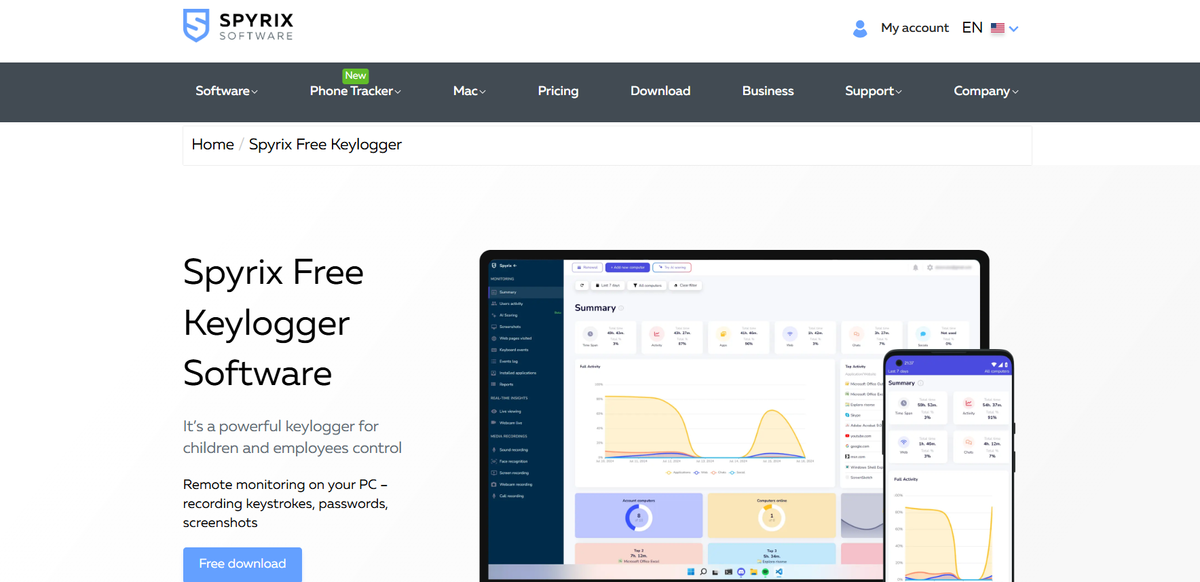Navigate to Home via the breadcrumb
Screen dimensions: 1200x582
[x=212, y=144]
